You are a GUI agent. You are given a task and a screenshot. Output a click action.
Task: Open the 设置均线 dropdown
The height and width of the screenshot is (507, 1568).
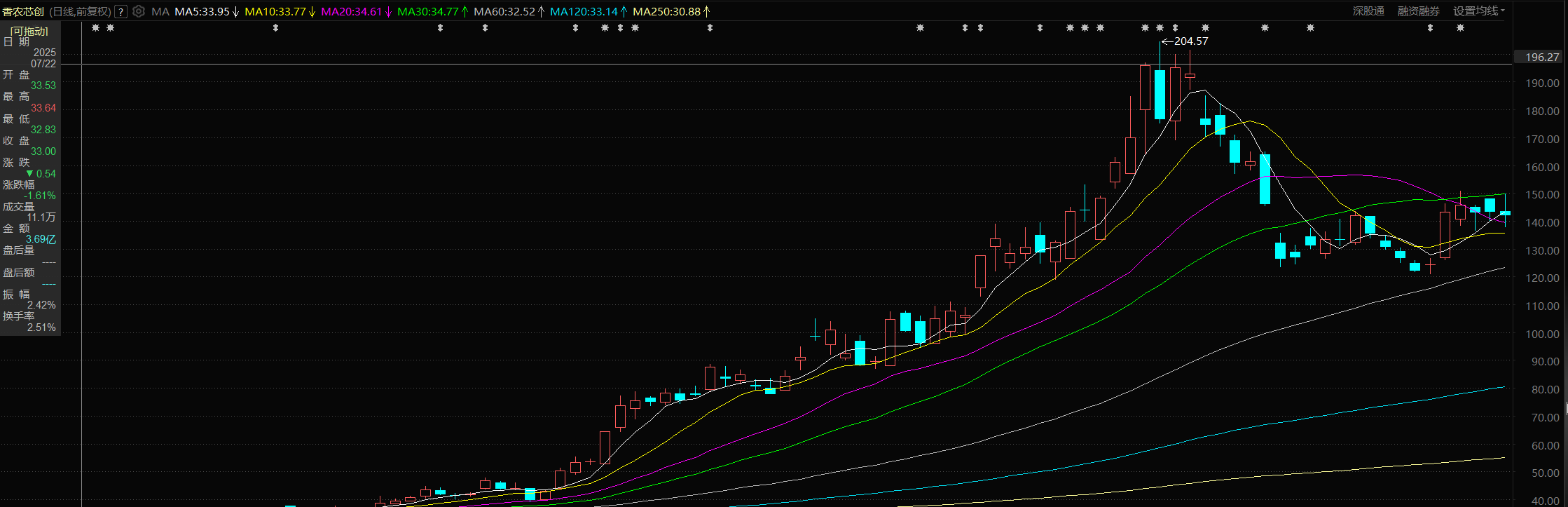[1478, 11]
